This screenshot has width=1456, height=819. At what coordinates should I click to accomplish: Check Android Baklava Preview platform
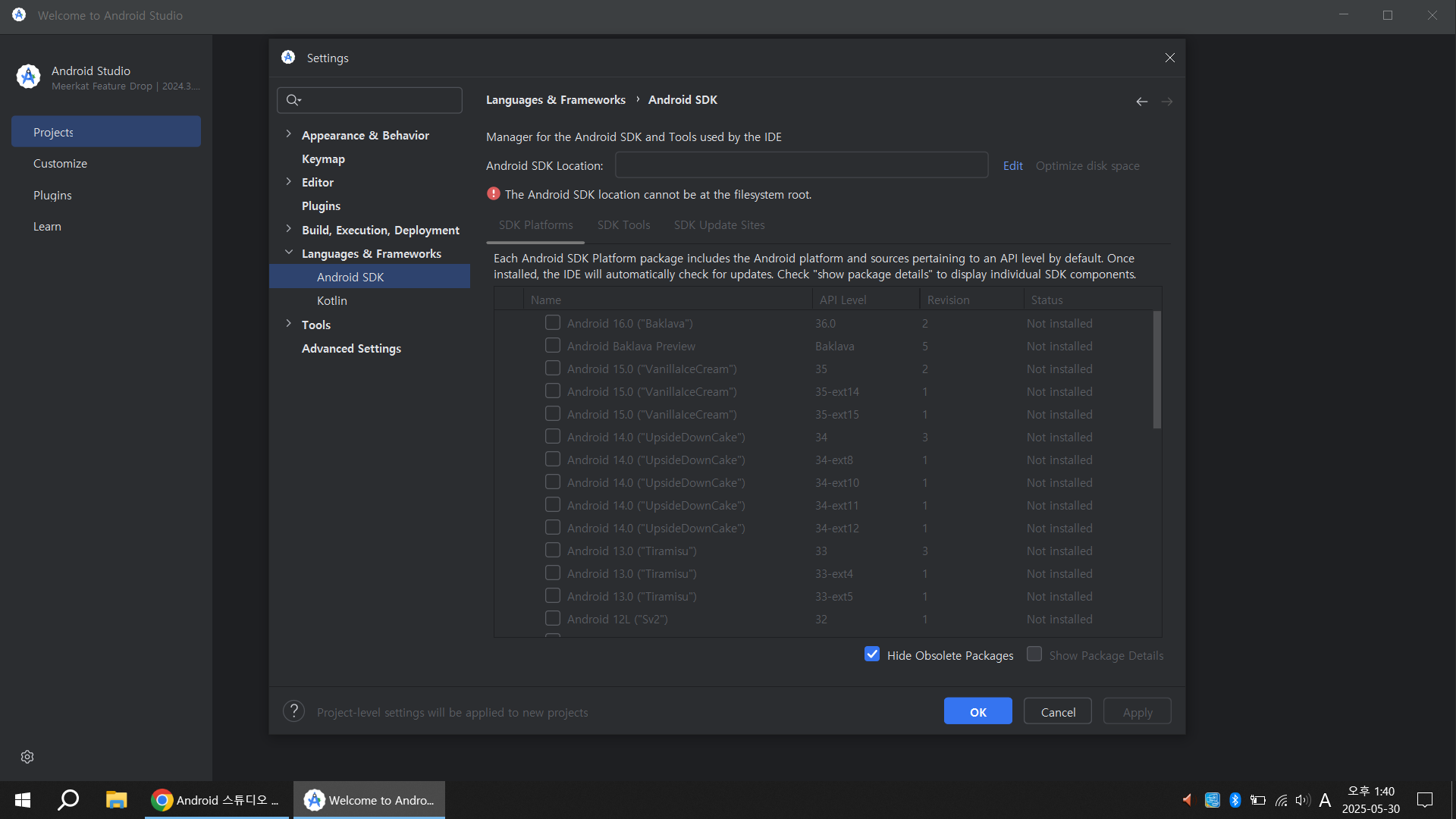[553, 345]
